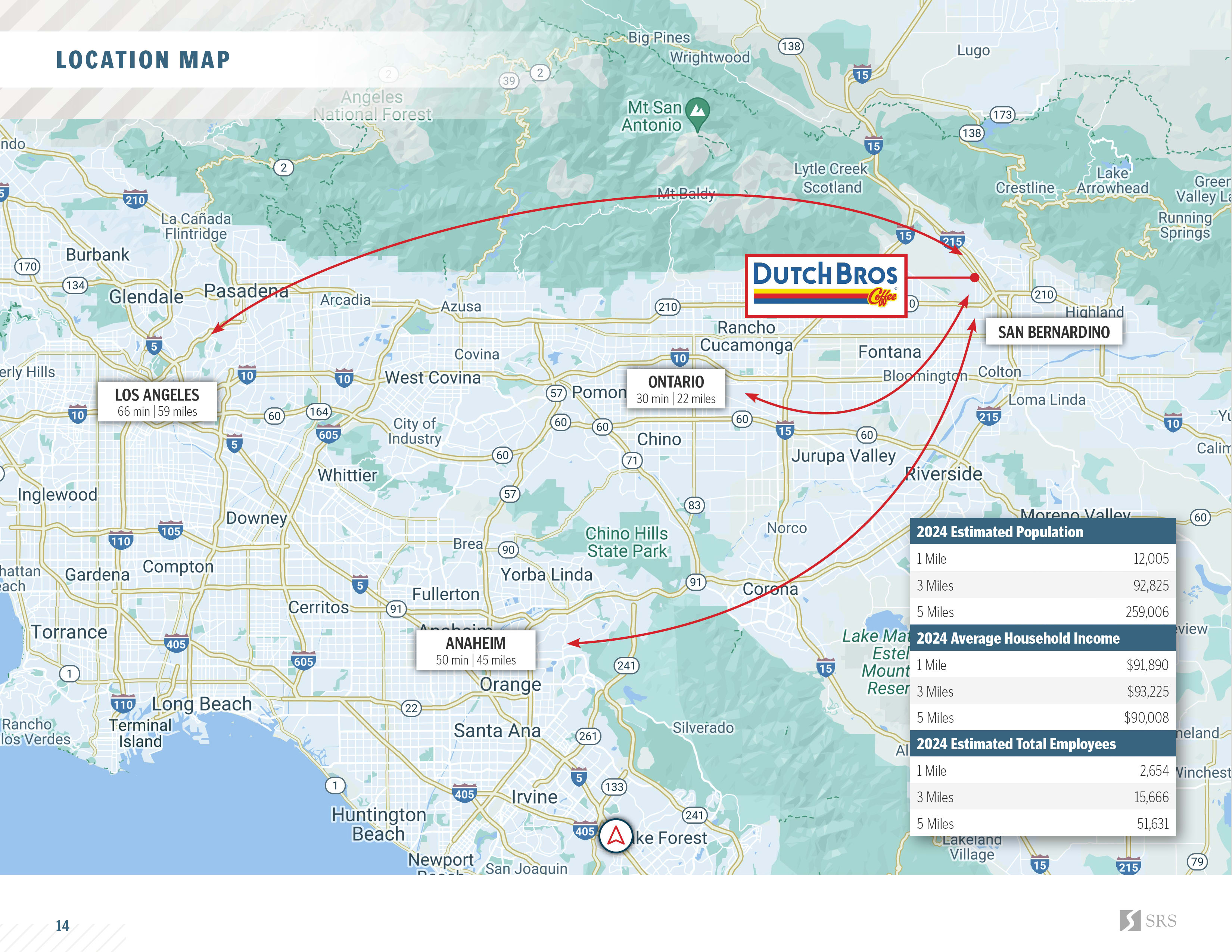The image size is (1232, 952).
Task: Click the Santa Ana city label
Action: (x=497, y=730)
